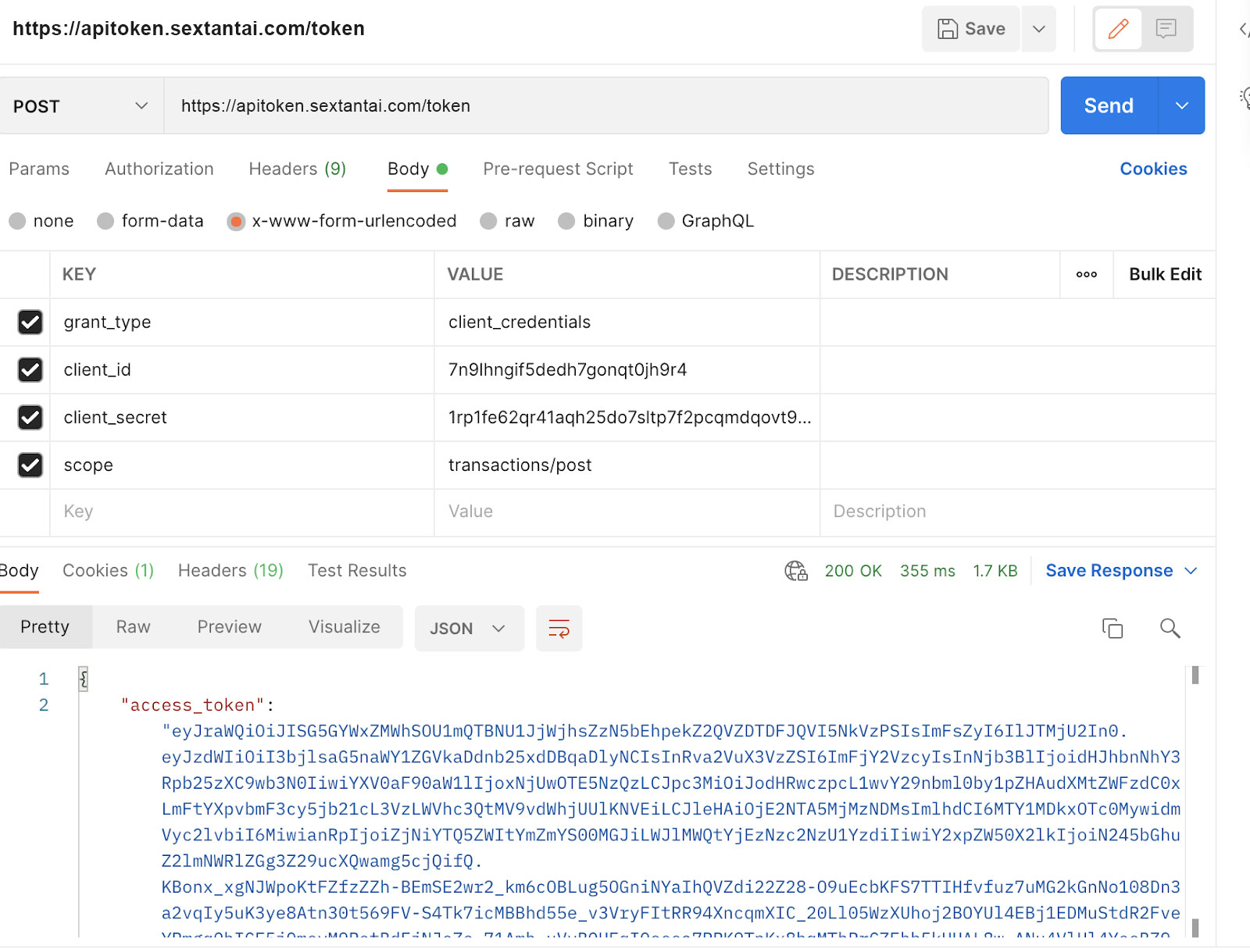Viewport: 1250px width, 952px height.
Task: Click the pencil edit mode icon
Action: click(x=1118, y=29)
